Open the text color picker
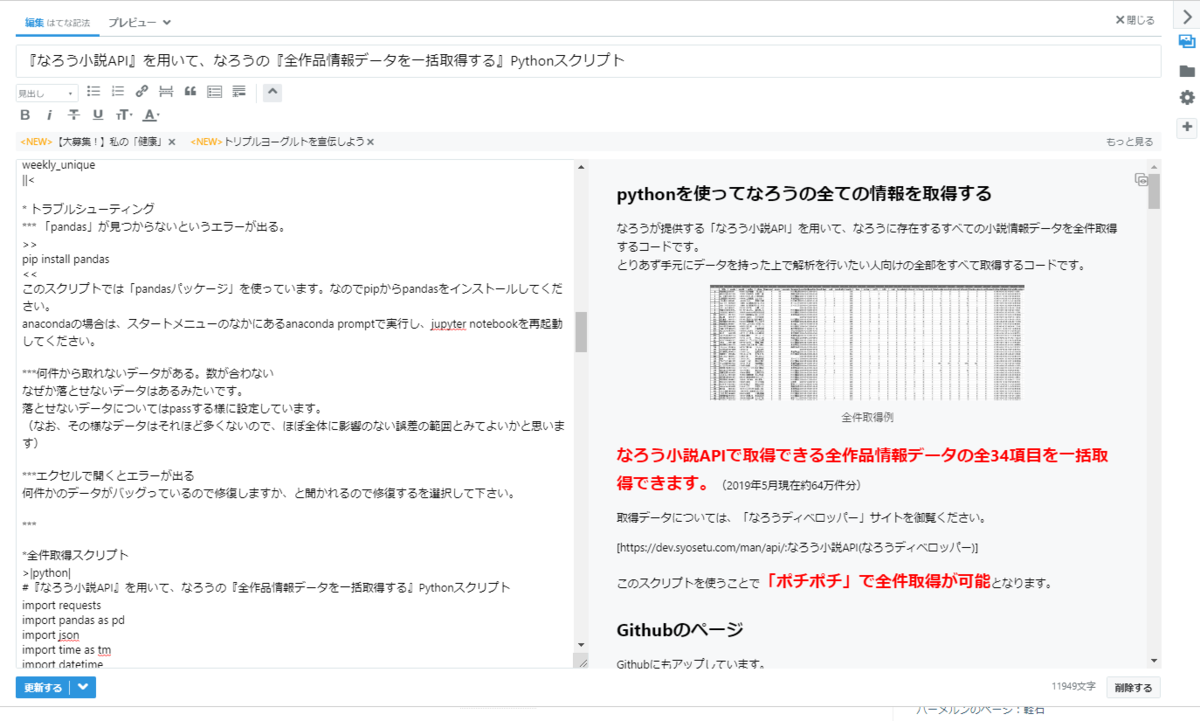Screen dimensions: 1200x721 [149, 114]
